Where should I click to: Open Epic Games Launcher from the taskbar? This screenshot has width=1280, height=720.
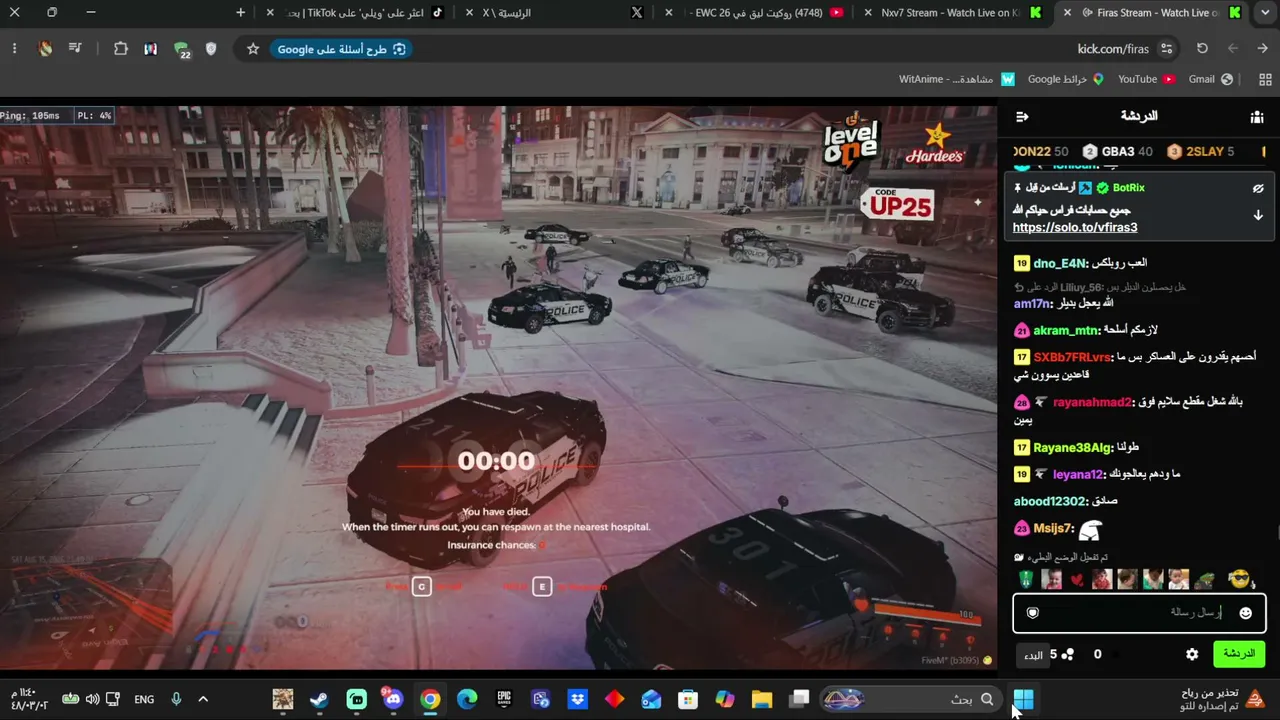click(504, 699)
